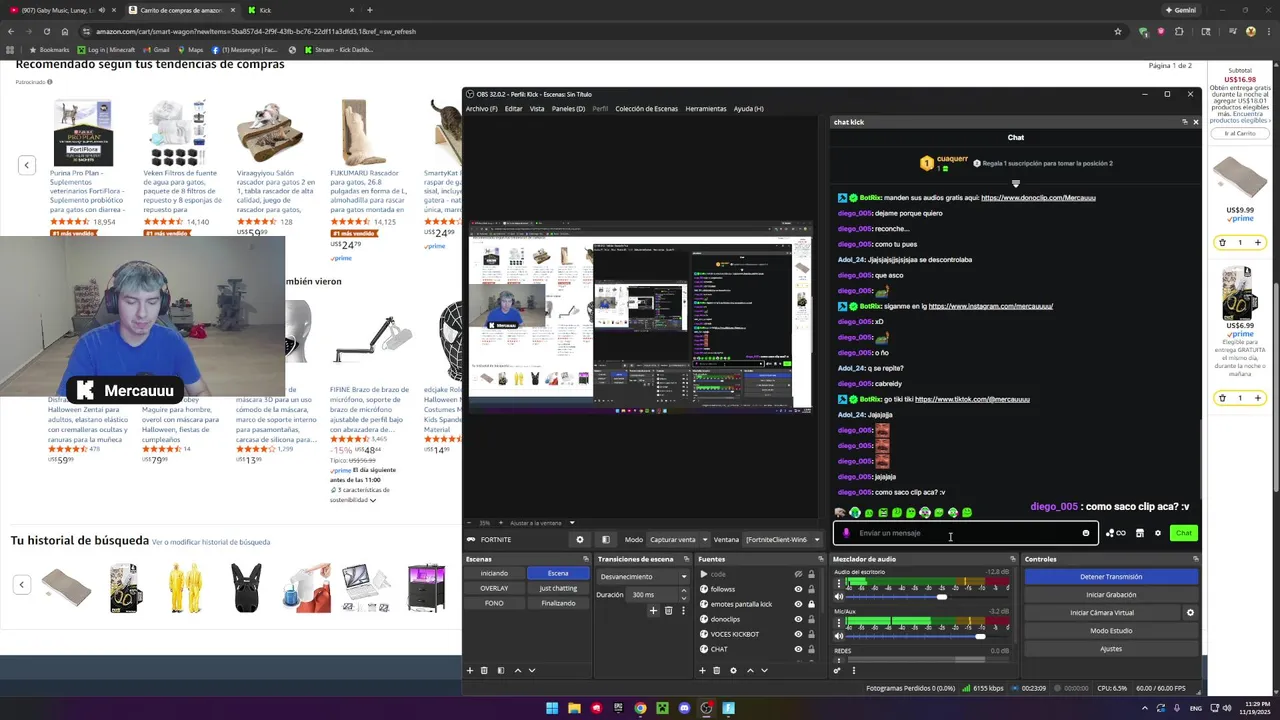Open Archivo menu in OBS
The image size is (1280, 720).
(x=481, y=108)
